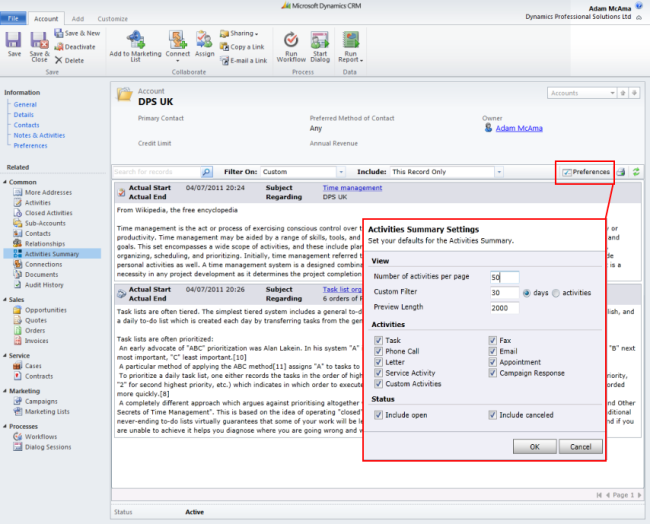The image size is (650, 524).
Task: Click OK in Activities Summary Settings
Action: pyautogui.click(x=535, y=447)
